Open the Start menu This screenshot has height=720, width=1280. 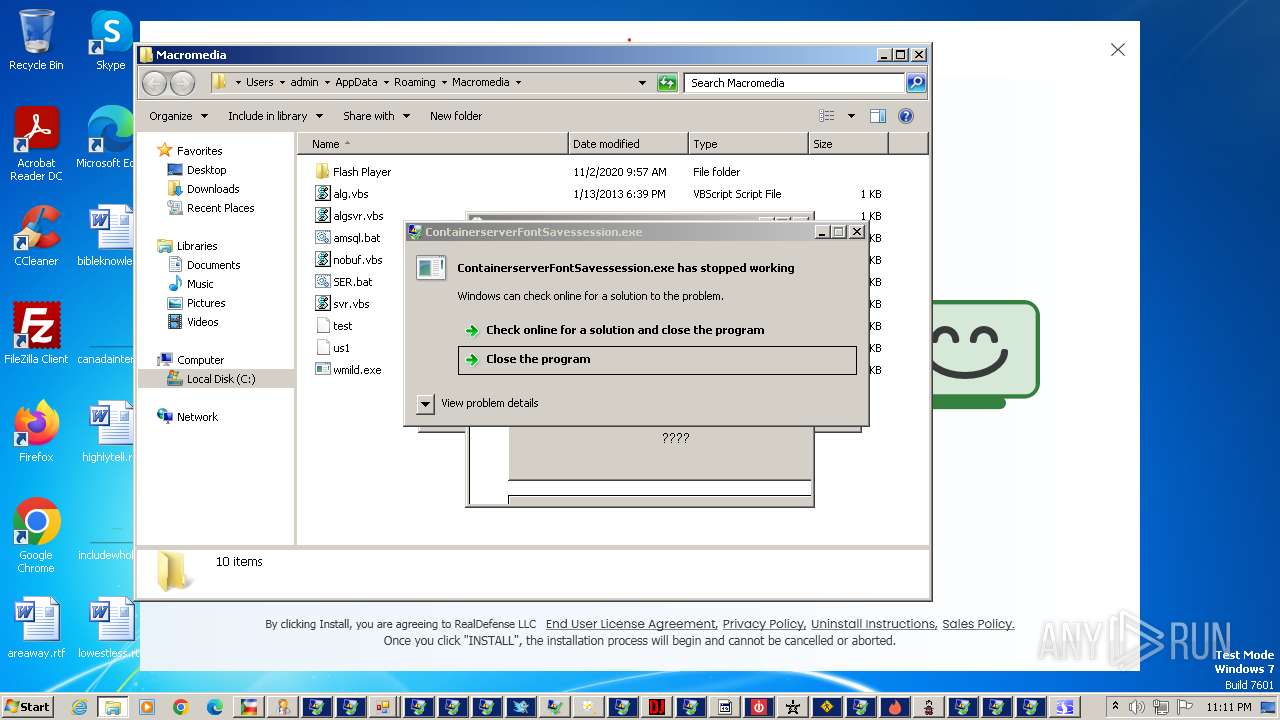pos(27,707)
